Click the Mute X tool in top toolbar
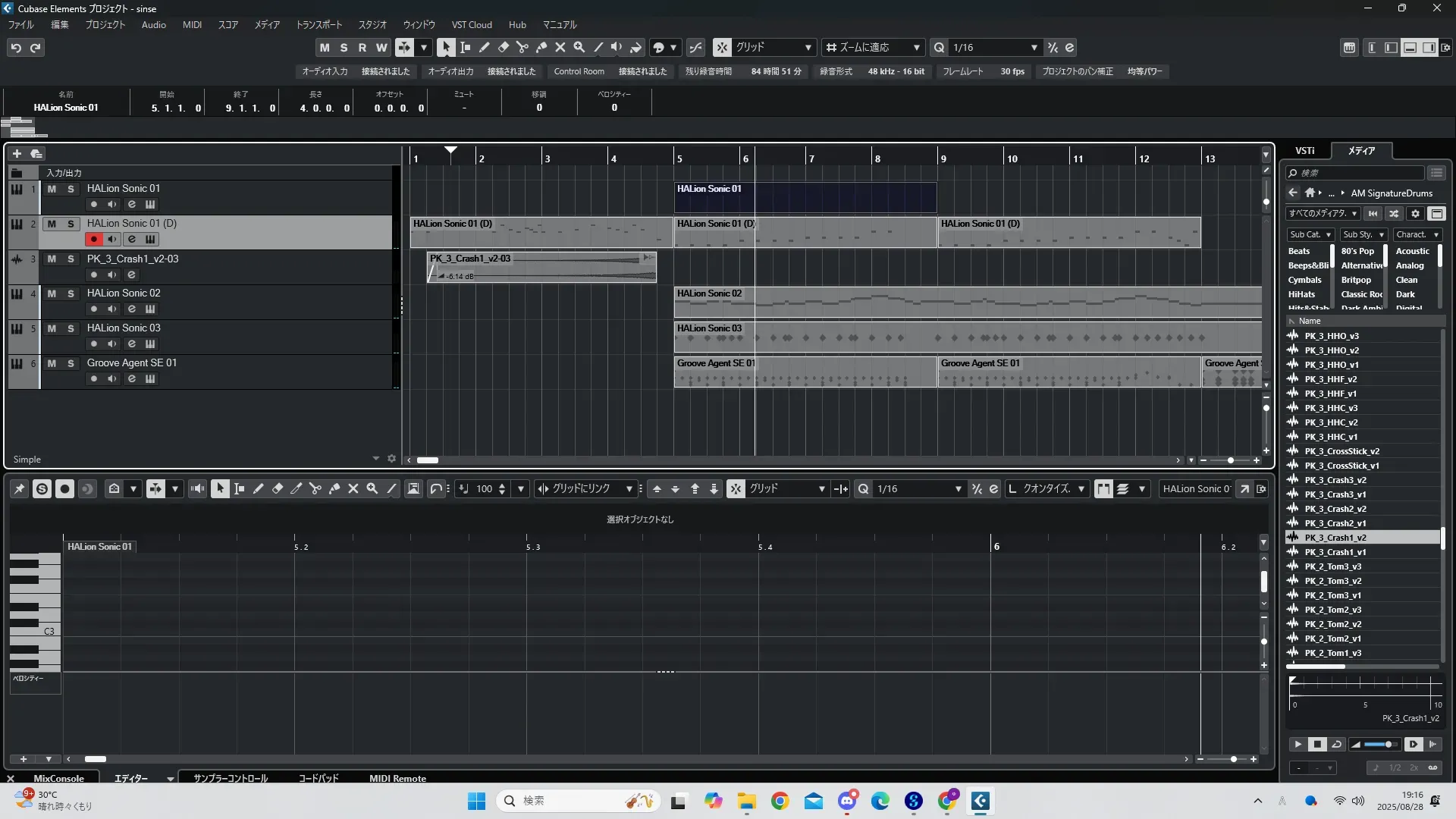This screenshot has width=1456, height=819. 560,47
